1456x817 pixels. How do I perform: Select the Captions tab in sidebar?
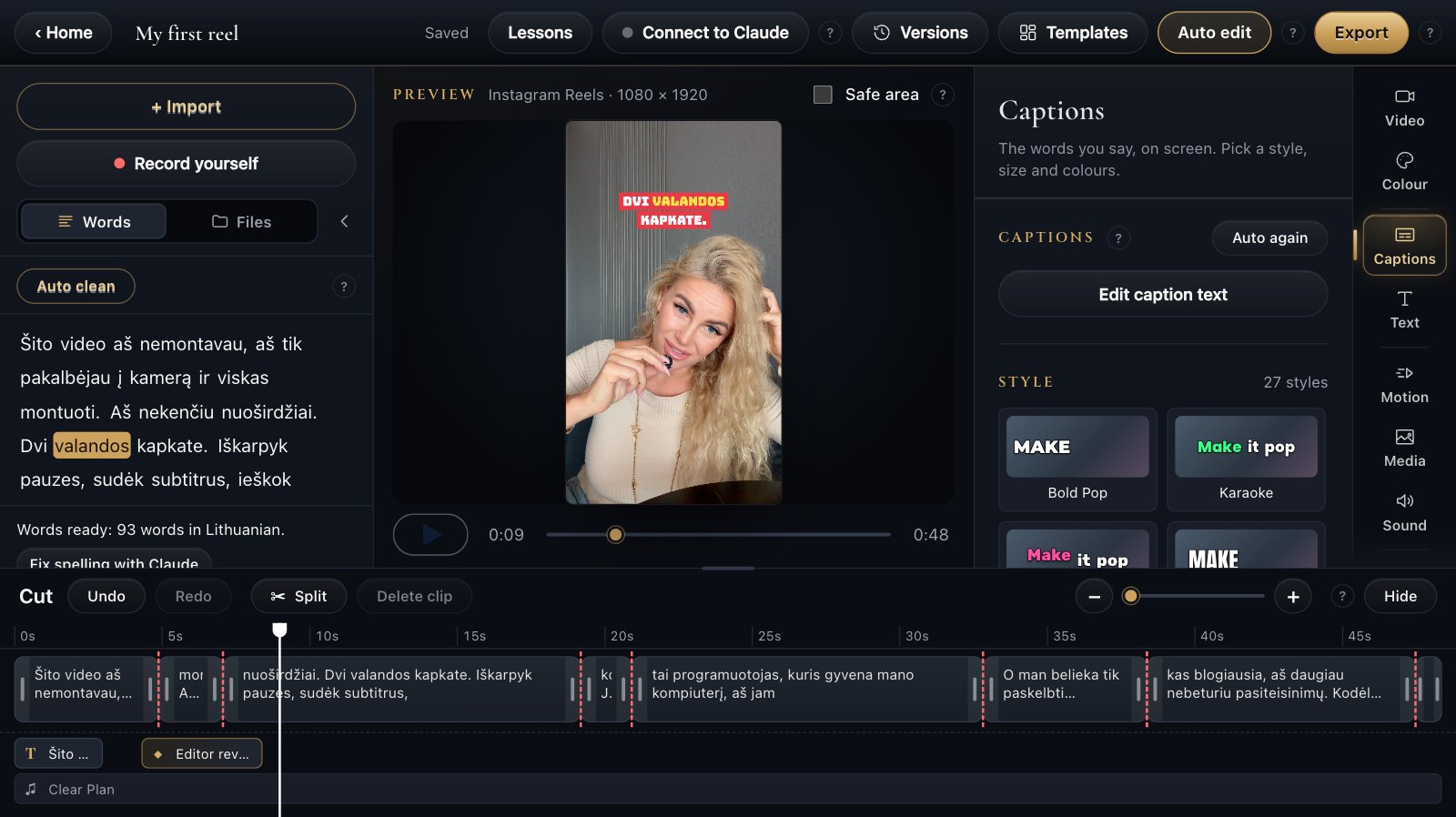(x=1404, y=246)
